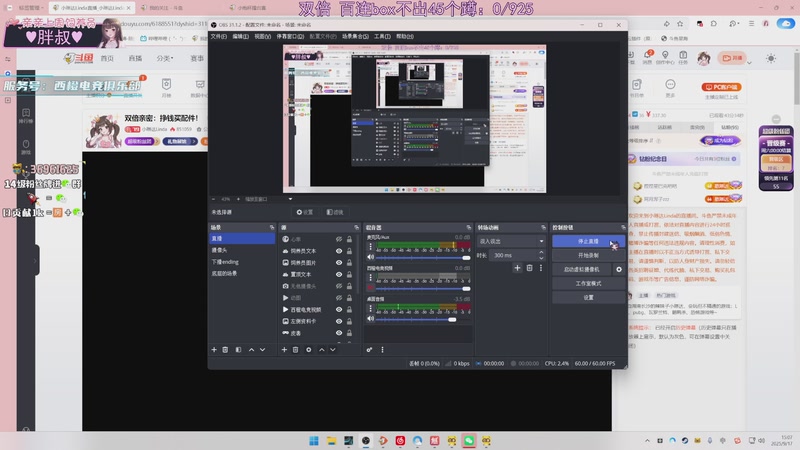Pop out the Scenes dock panel
This screenshot has width=800, height=450.
coord(272,227)
